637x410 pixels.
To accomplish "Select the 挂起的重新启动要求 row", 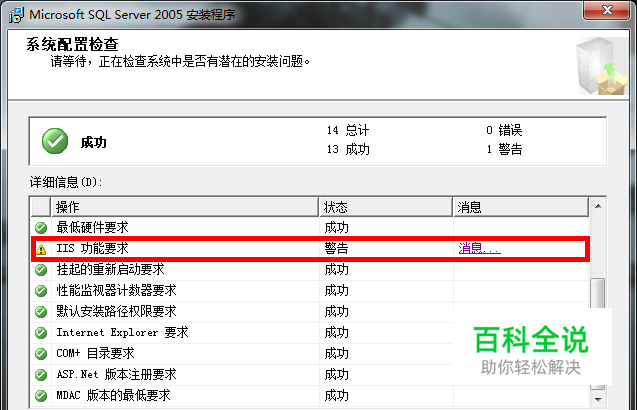I will 310,269.
